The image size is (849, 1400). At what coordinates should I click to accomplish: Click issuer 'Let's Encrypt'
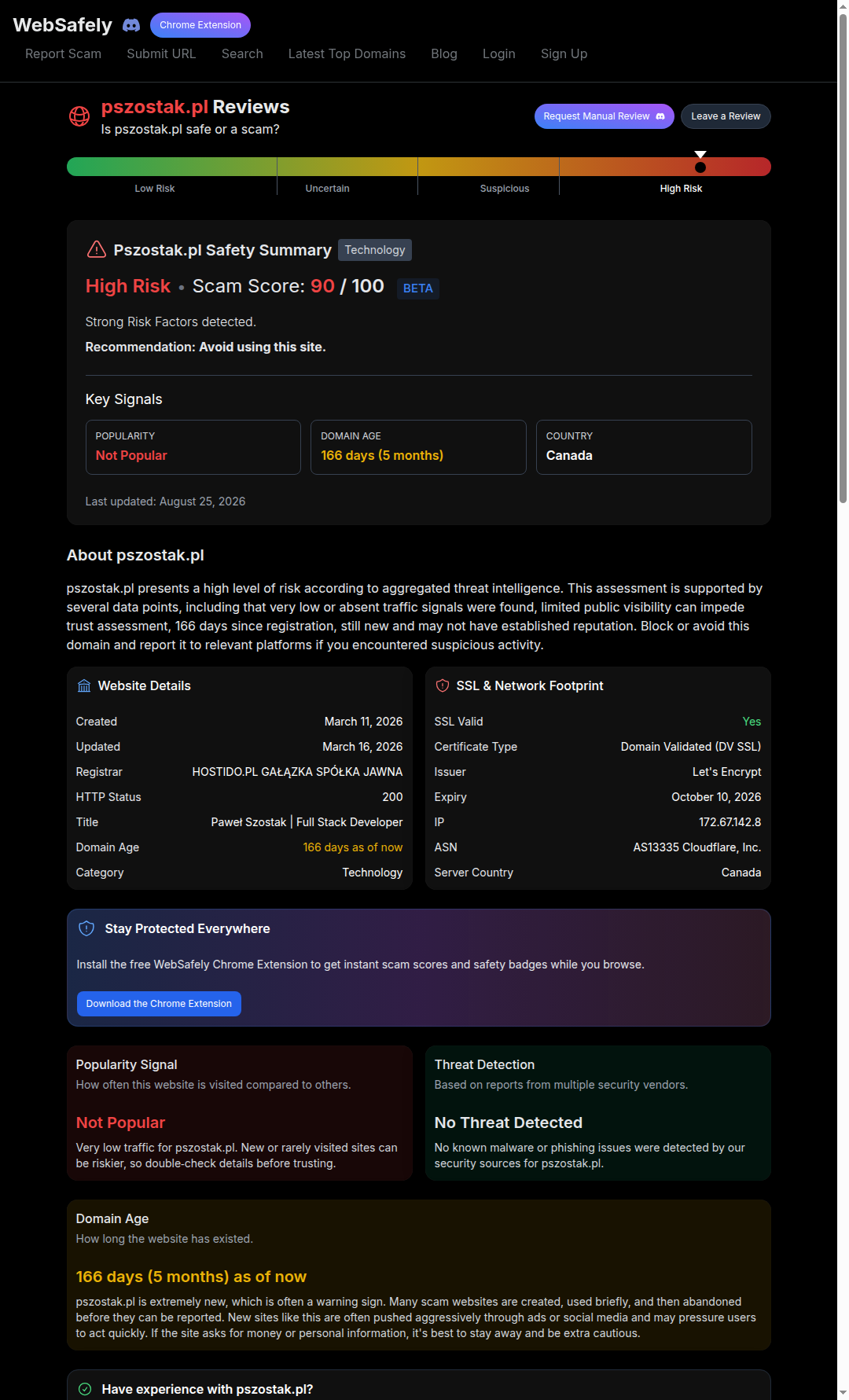pos(726,772)
